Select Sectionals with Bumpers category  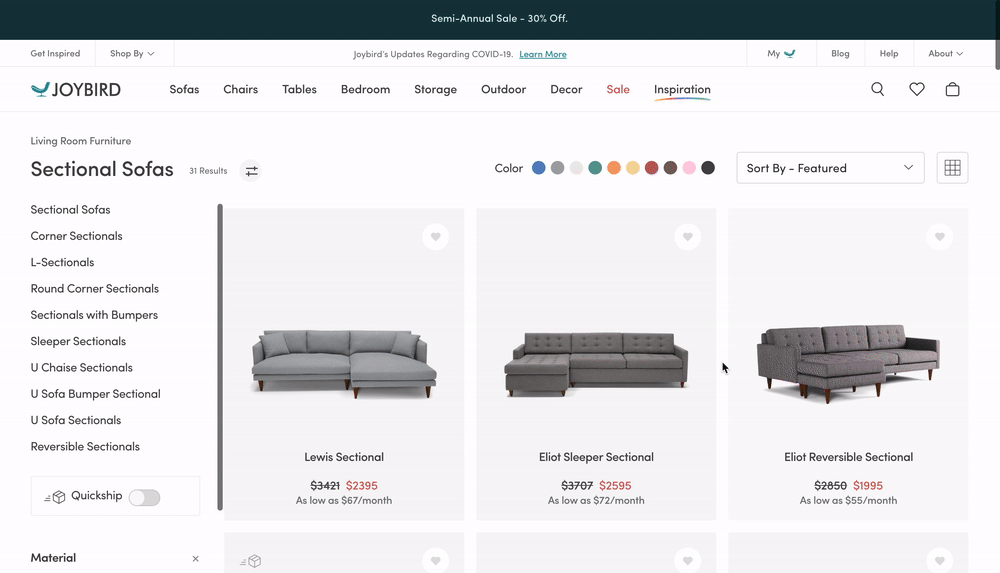pos(94,315)
